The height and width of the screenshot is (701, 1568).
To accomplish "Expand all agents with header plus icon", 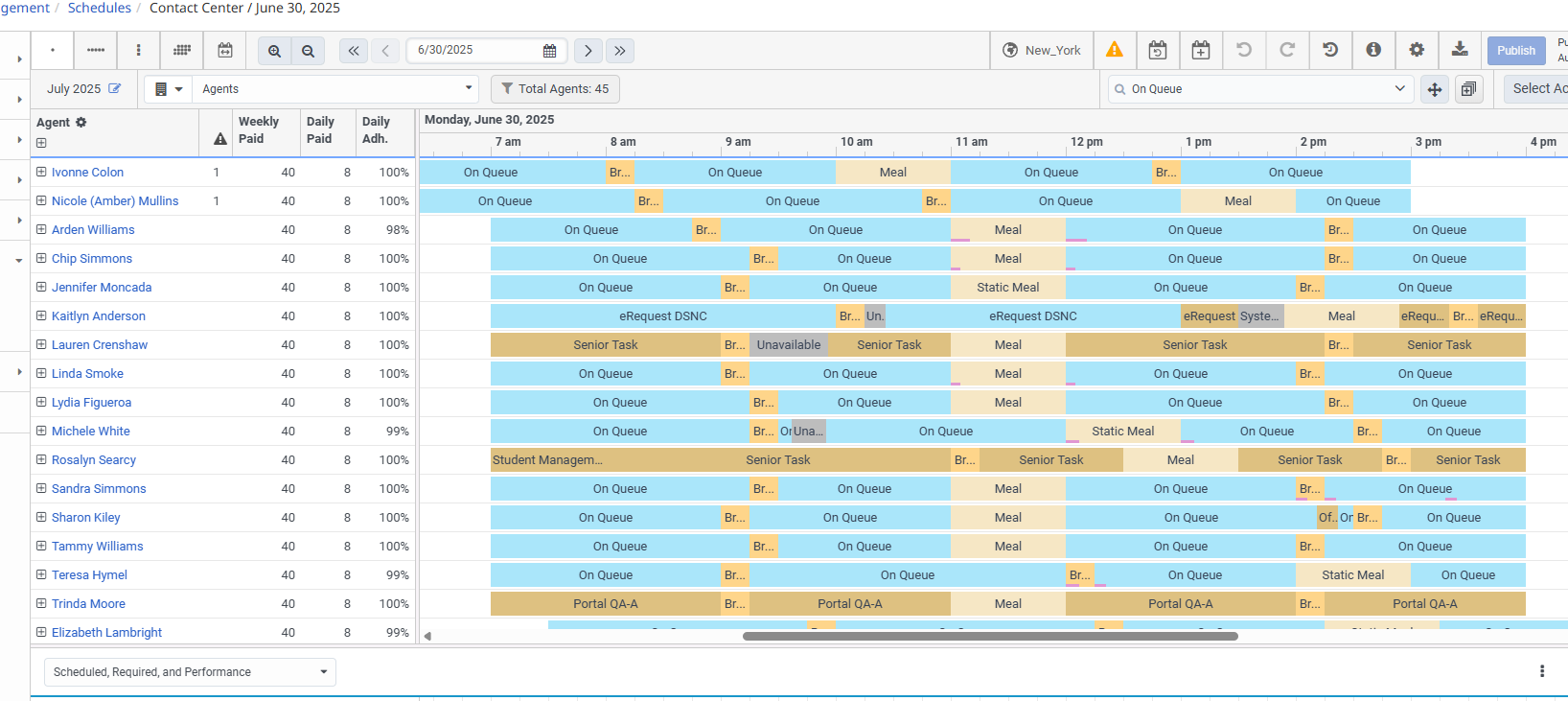I will tap(41, 143).
